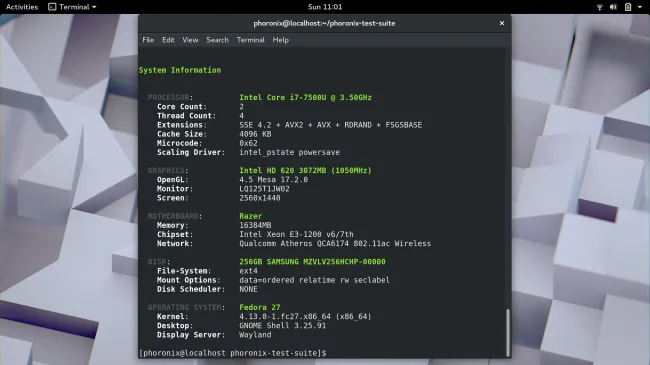
Task: Click the 'OPERATING SYSTEM:' section label
Action: [x=187, y=307]
